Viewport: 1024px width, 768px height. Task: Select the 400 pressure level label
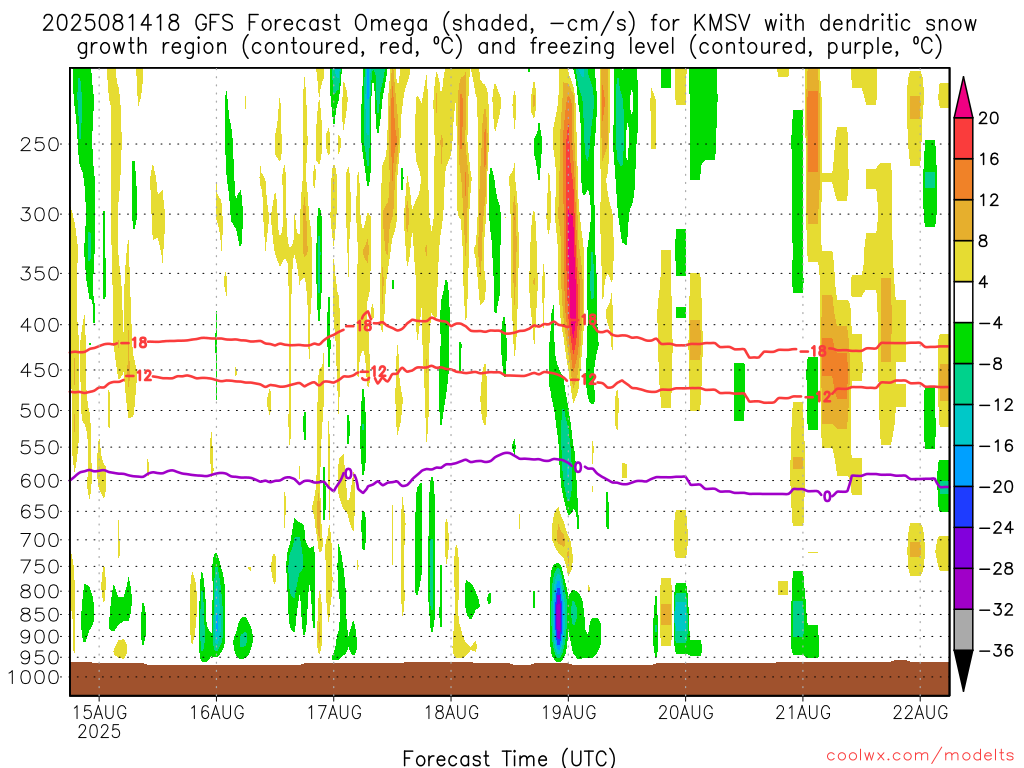(40, 325)
